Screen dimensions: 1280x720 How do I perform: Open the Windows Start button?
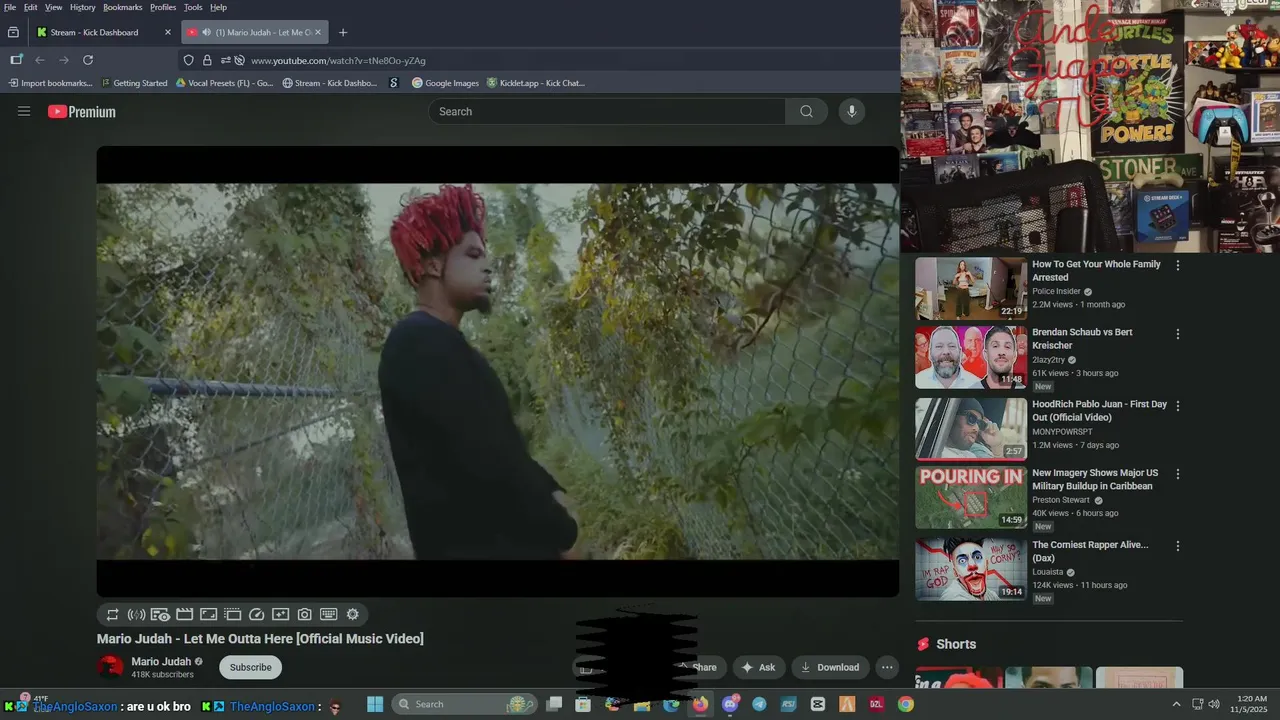pyautogui.click(x=375, y=704)
